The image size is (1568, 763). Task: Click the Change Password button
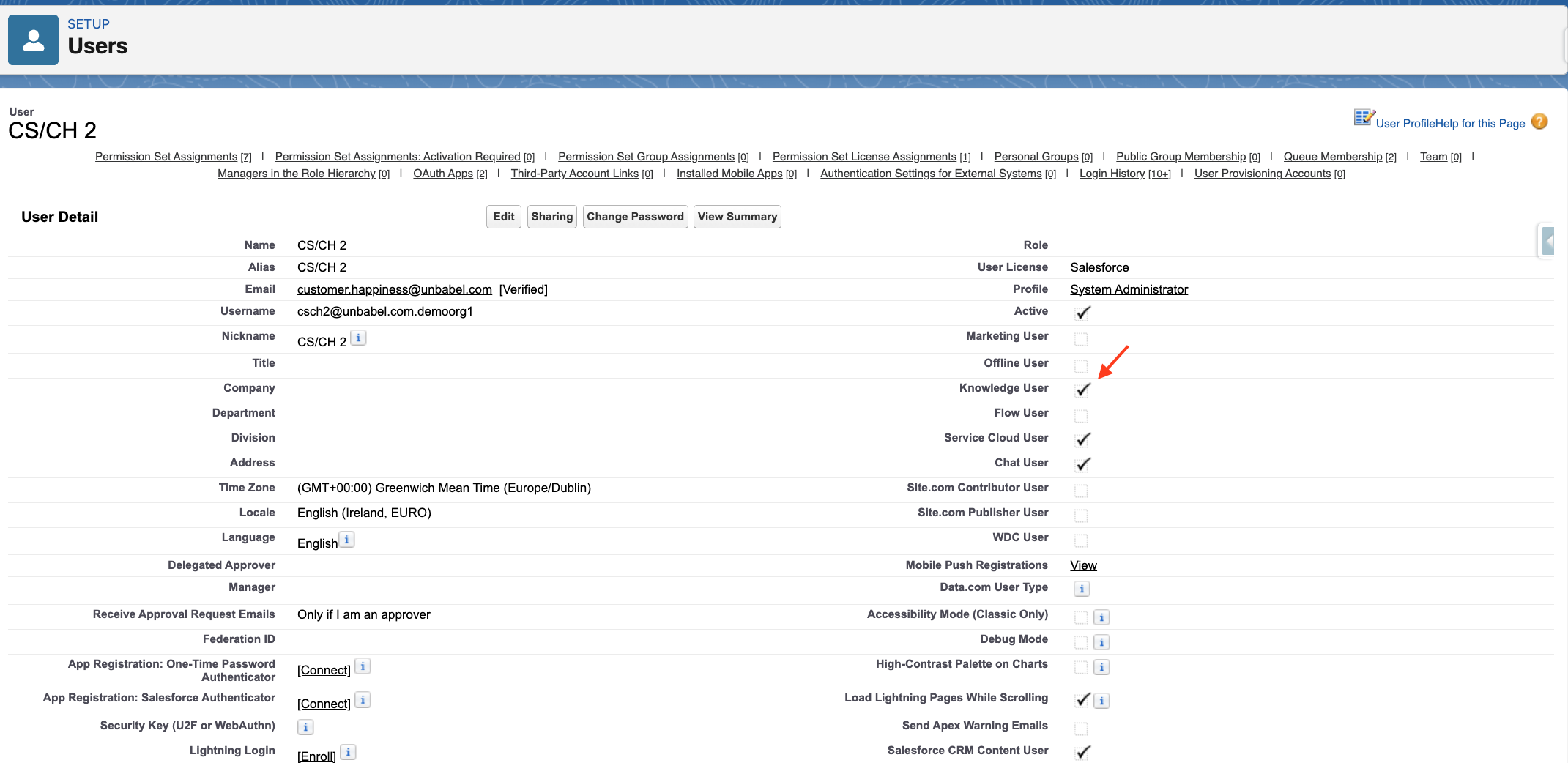pos(635,217)
